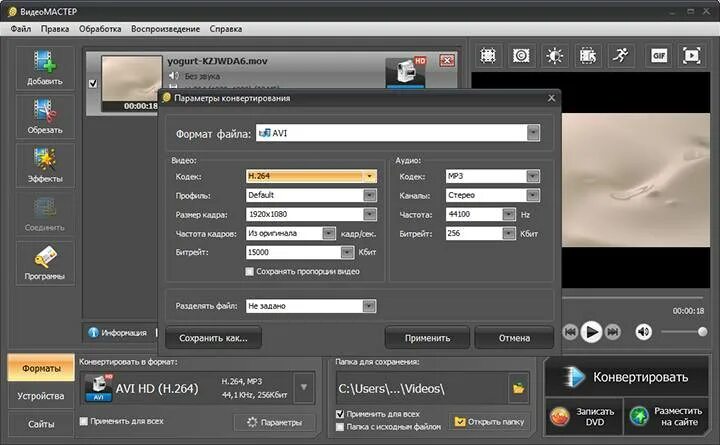Open the Правка menu
Image resolution: width=720 pixels, height=445 pixels.
pyautogui.click(x=55, y=28)
